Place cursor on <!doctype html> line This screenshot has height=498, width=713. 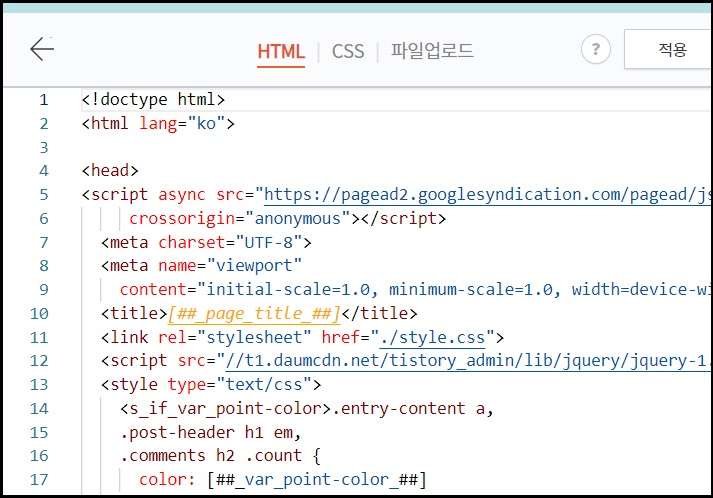coord(153,100)
